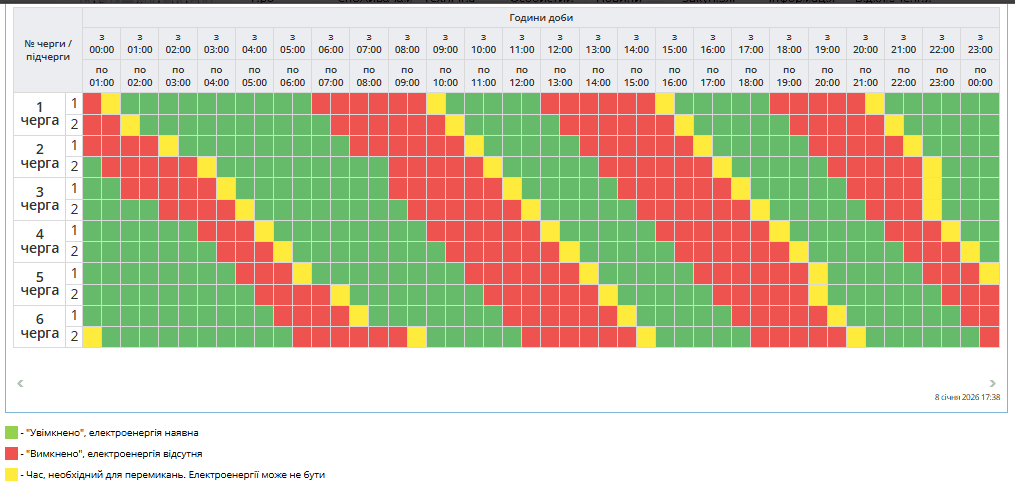Click the 'Увімкнено, електроенергія наявна' legend text

click(x=112, y=433)
